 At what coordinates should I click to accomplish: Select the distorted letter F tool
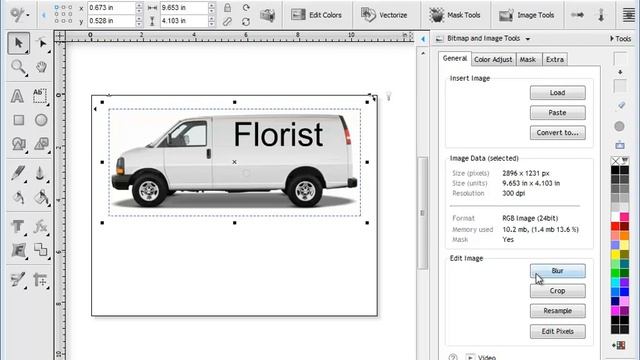tap(18, 250)
